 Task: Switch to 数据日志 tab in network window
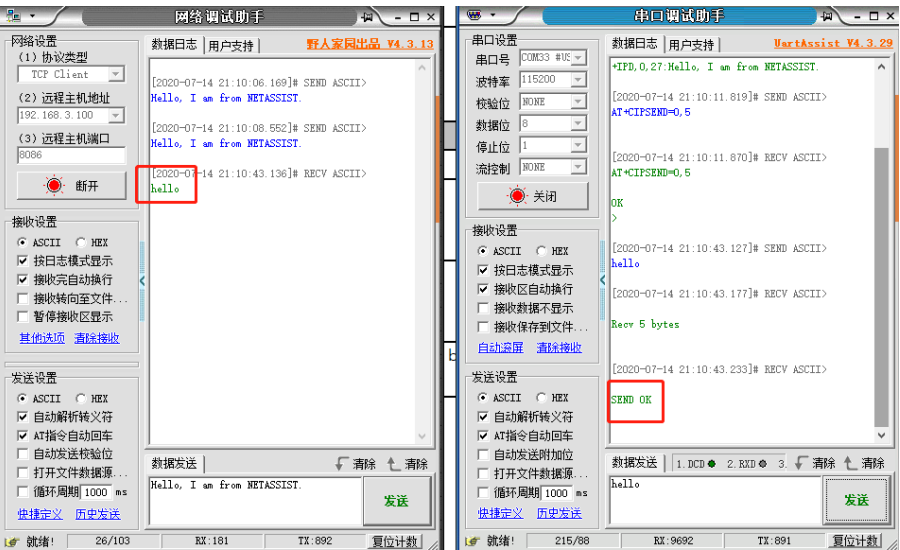174,44
